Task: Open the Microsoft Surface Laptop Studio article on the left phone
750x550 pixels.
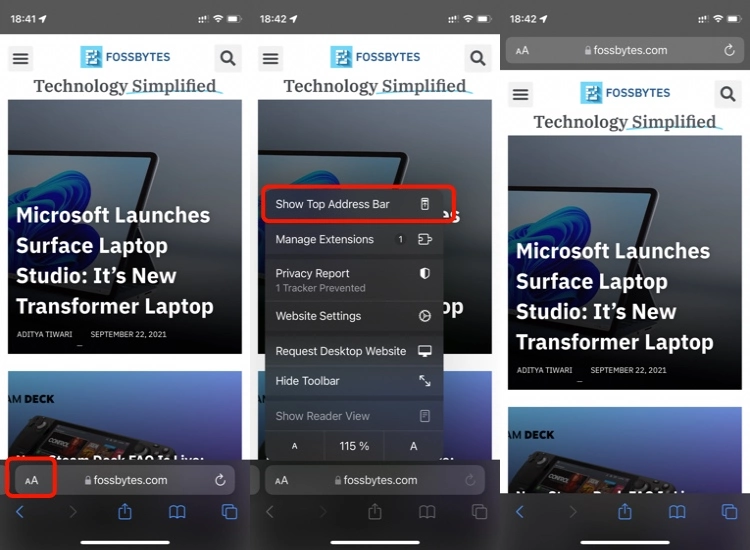Action: (x=125, y=227)
